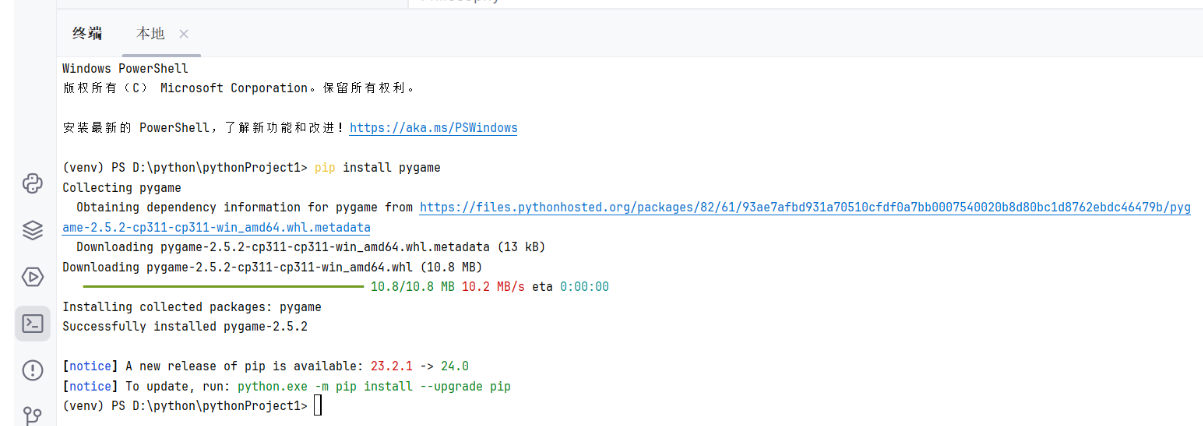The height and width of the screenshot is (426, 1203).
Task: Click the 'Windows PowerShell' header line
Action: [x=125, y=69]
